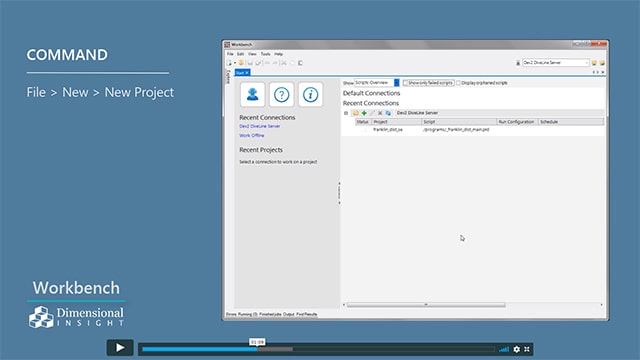Enable Show only failed scripts checkbox
The image size is (640, 360).
pos(405,83)
